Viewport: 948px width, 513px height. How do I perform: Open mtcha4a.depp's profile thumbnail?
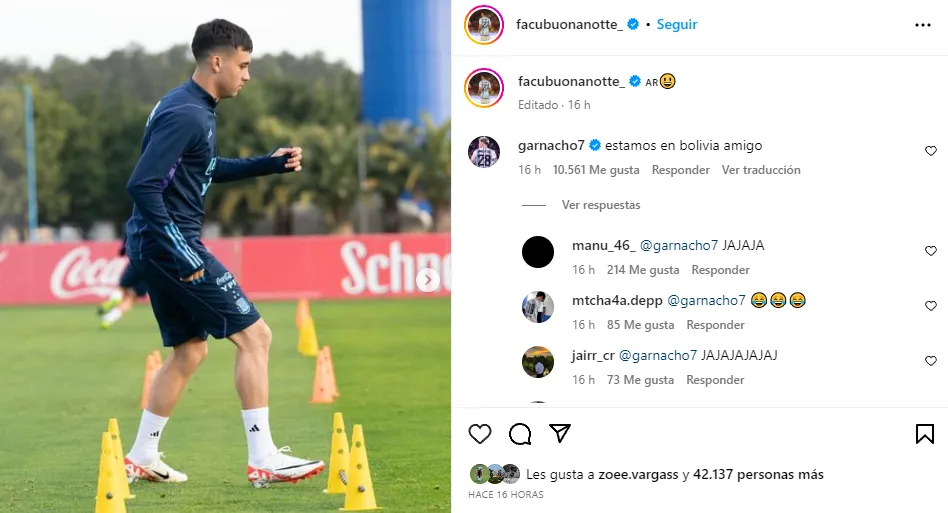click(x=537, y=307)
